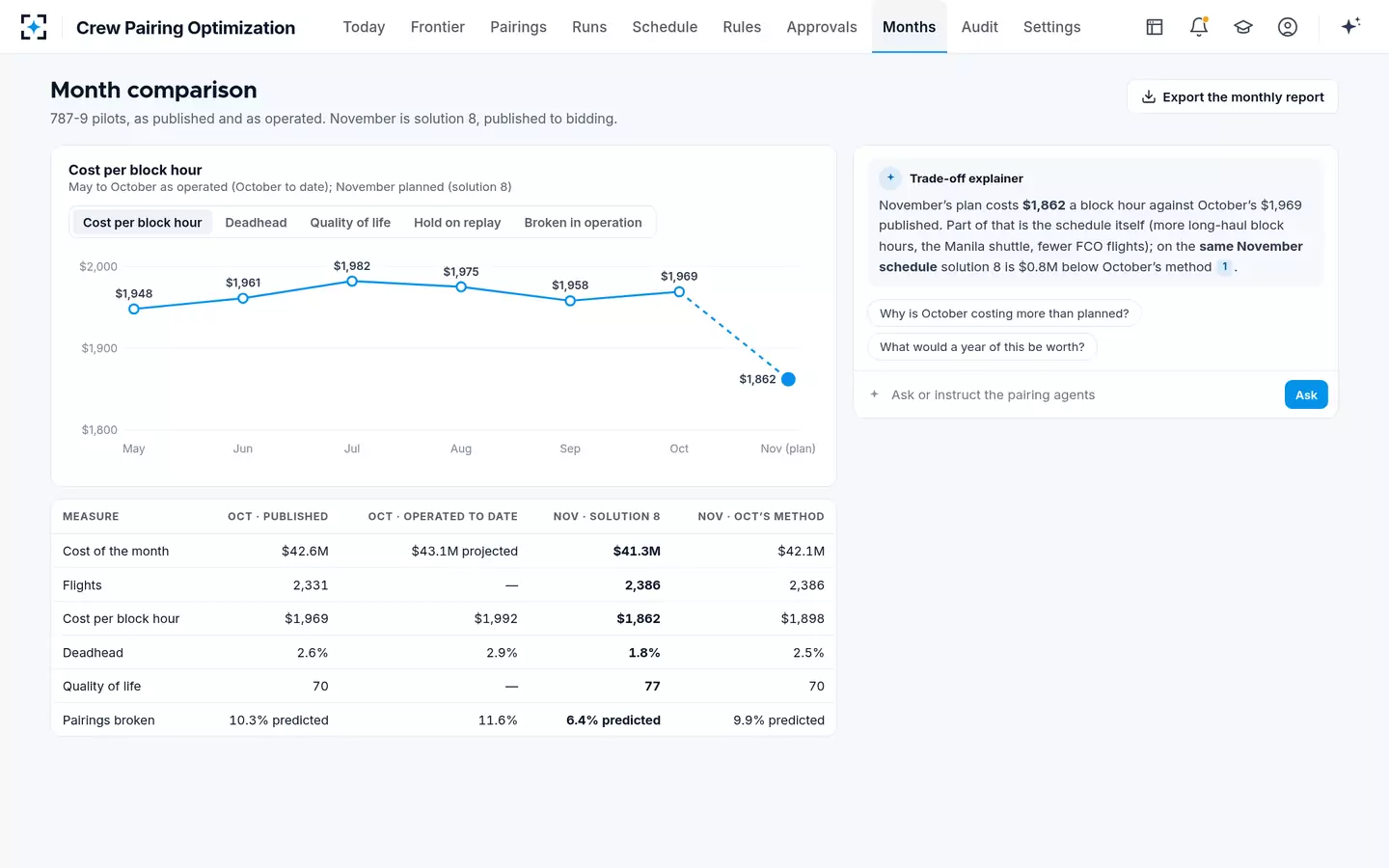Click the citation 1 badge in explainer
1389x868 pixels.
[1225, 267]
